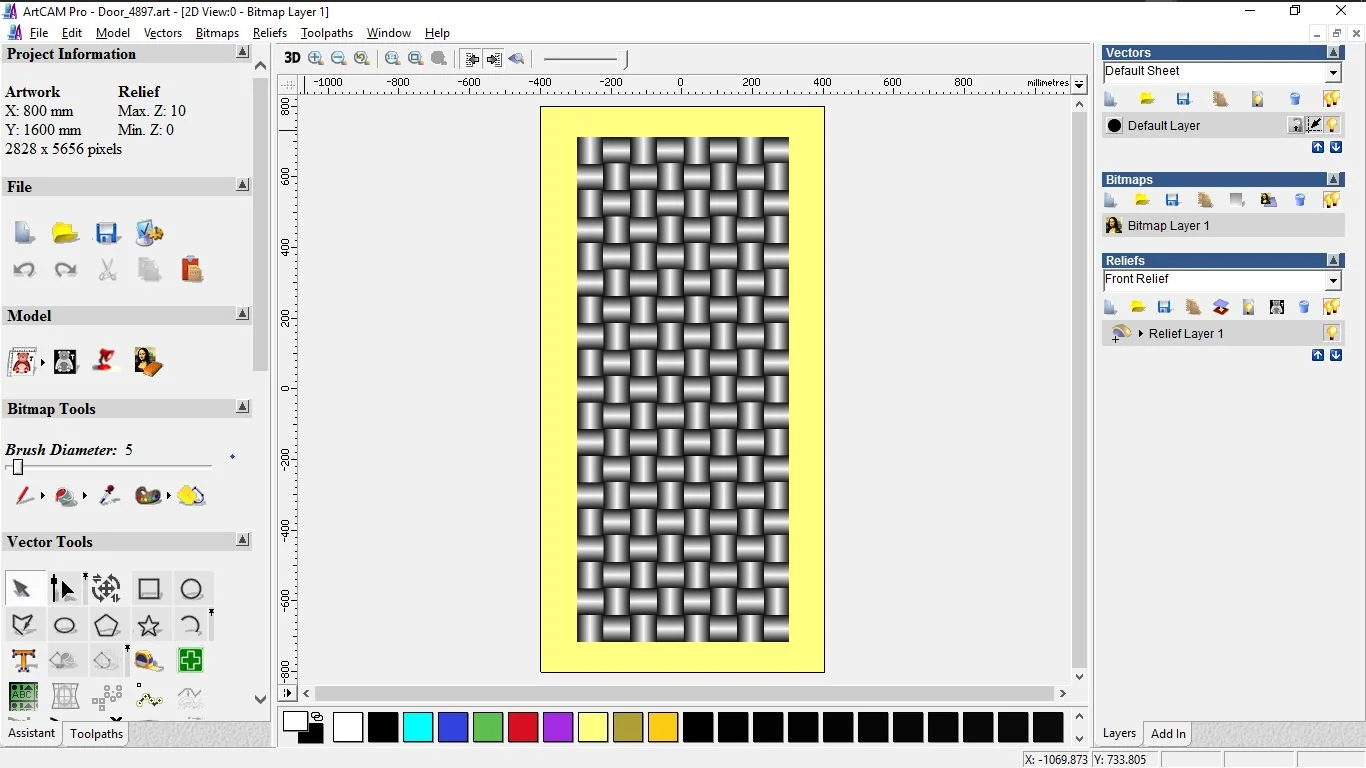1366x768 pixels.
Task: Delete bitmap layer using trash icon
Action: tap(1300, 200)
